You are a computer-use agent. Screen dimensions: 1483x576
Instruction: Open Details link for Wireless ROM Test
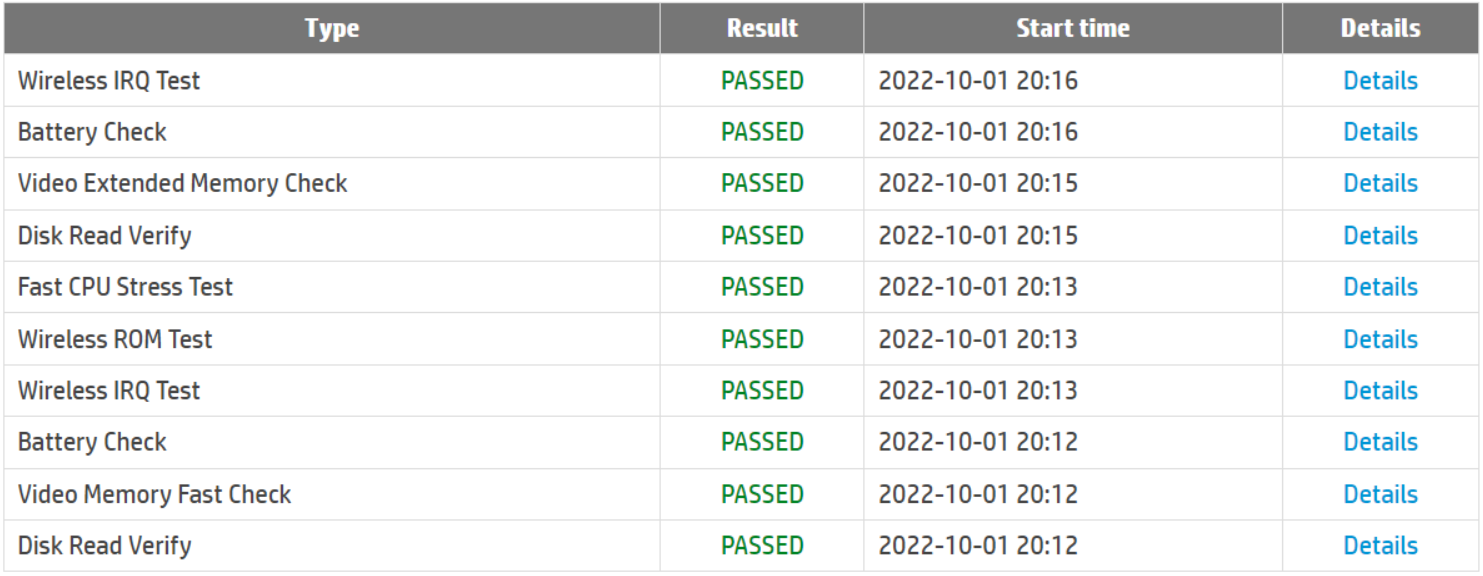pyautogui.click(x=1380, y=339)
